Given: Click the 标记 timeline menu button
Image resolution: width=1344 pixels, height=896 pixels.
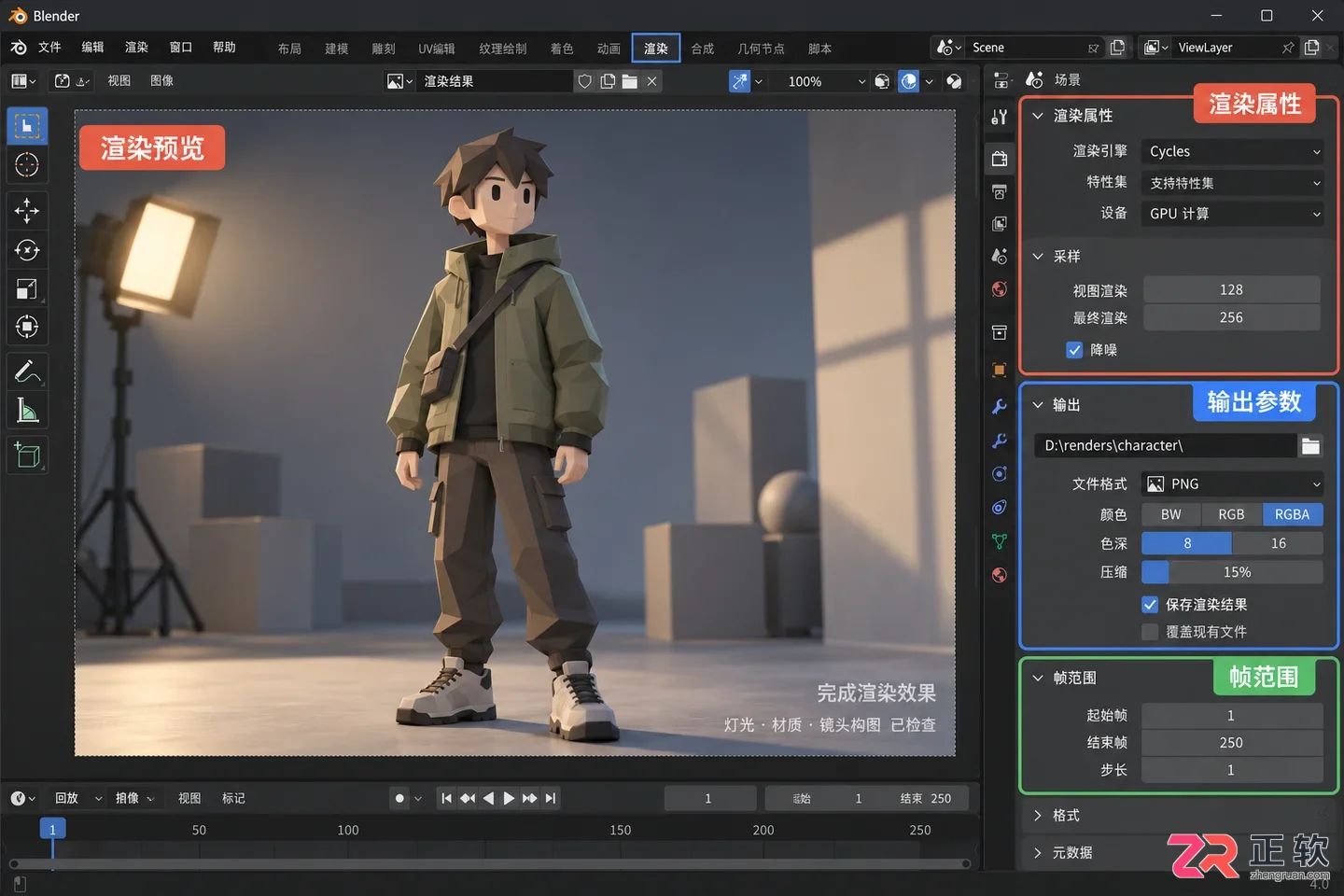Looking at the screenshot, I should tap(233, 798).
